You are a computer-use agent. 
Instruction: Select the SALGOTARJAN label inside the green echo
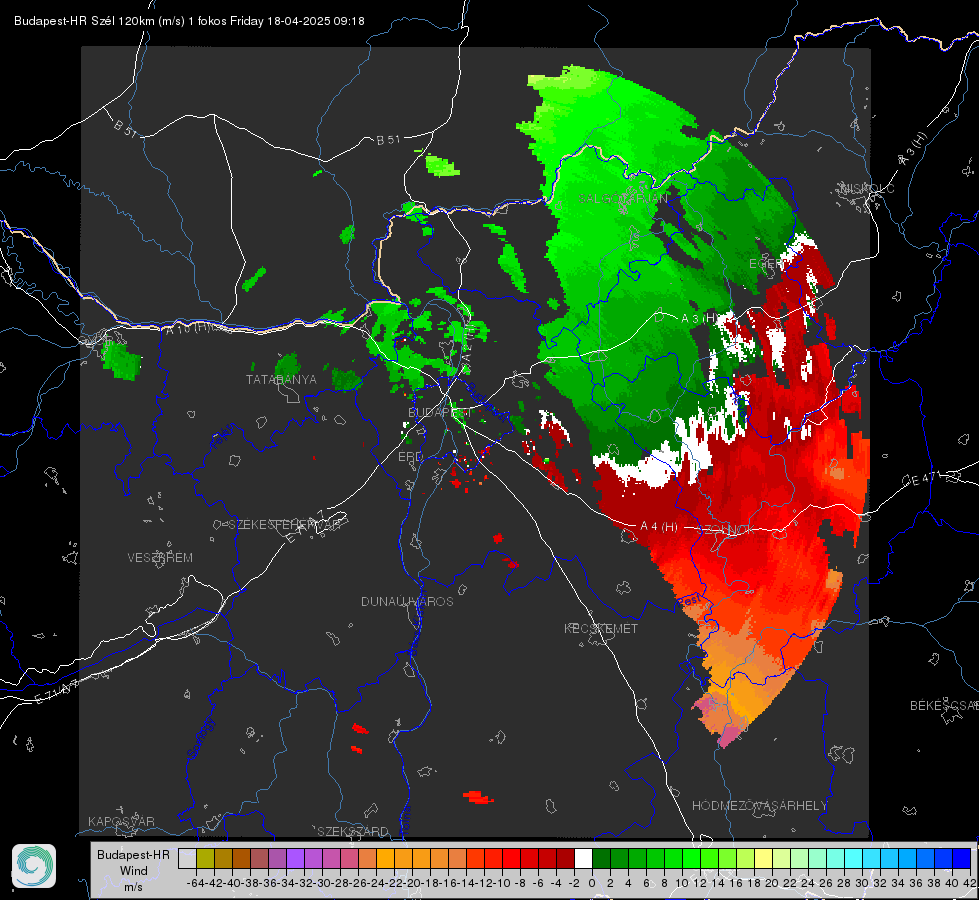click(x=622, y=199)
